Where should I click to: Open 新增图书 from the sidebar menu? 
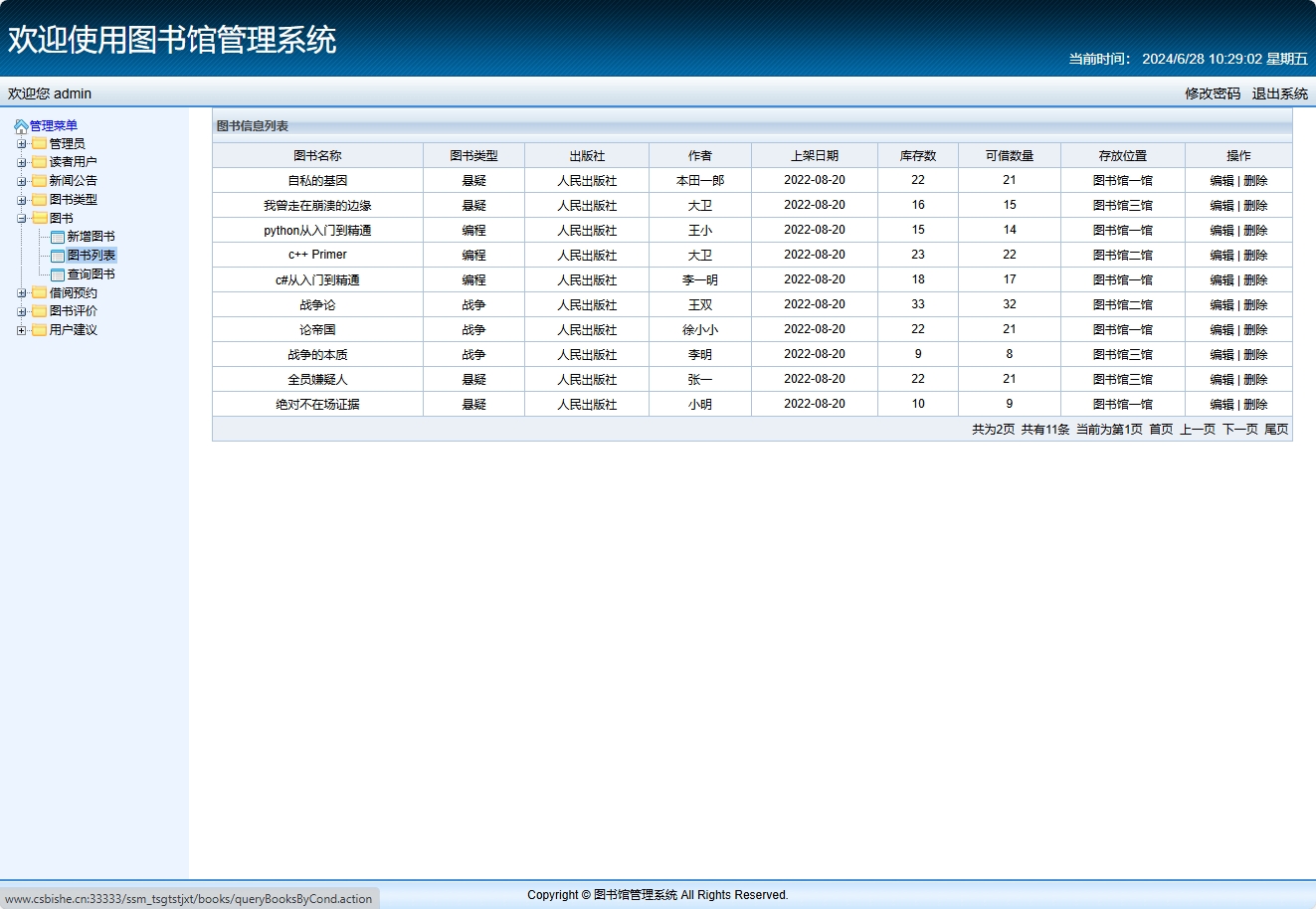point(91,237)
